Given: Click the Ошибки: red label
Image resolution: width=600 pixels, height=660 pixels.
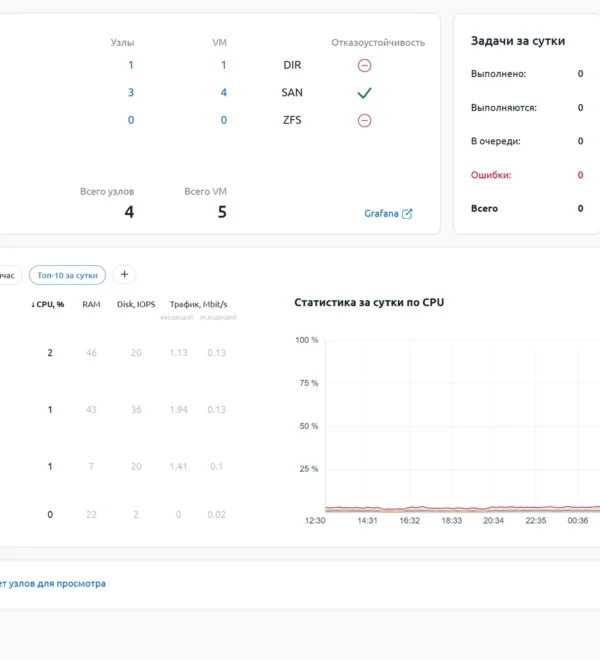Looking at the screenshot, I should (x=491, y=175).
